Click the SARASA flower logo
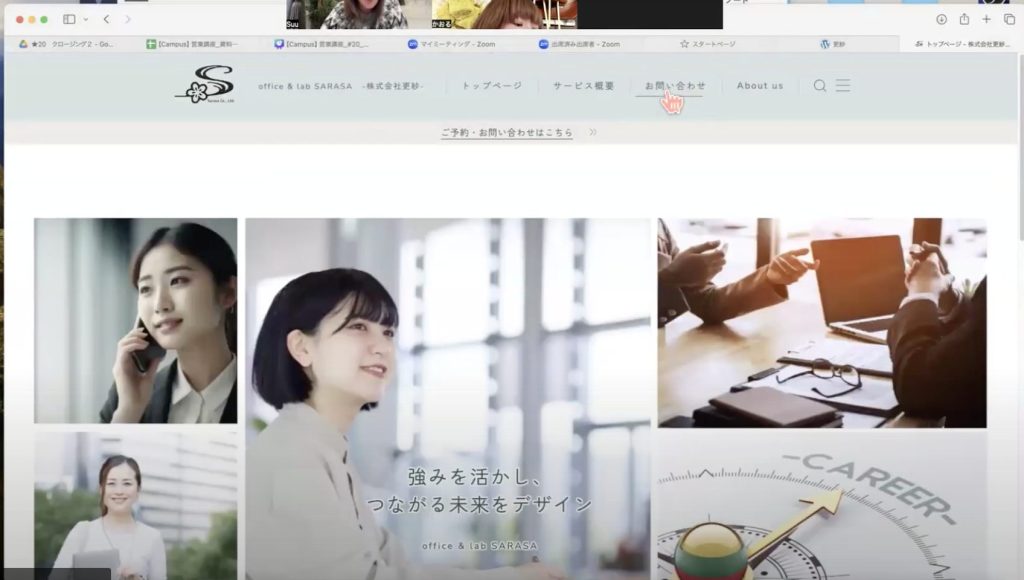 [204, 85]
